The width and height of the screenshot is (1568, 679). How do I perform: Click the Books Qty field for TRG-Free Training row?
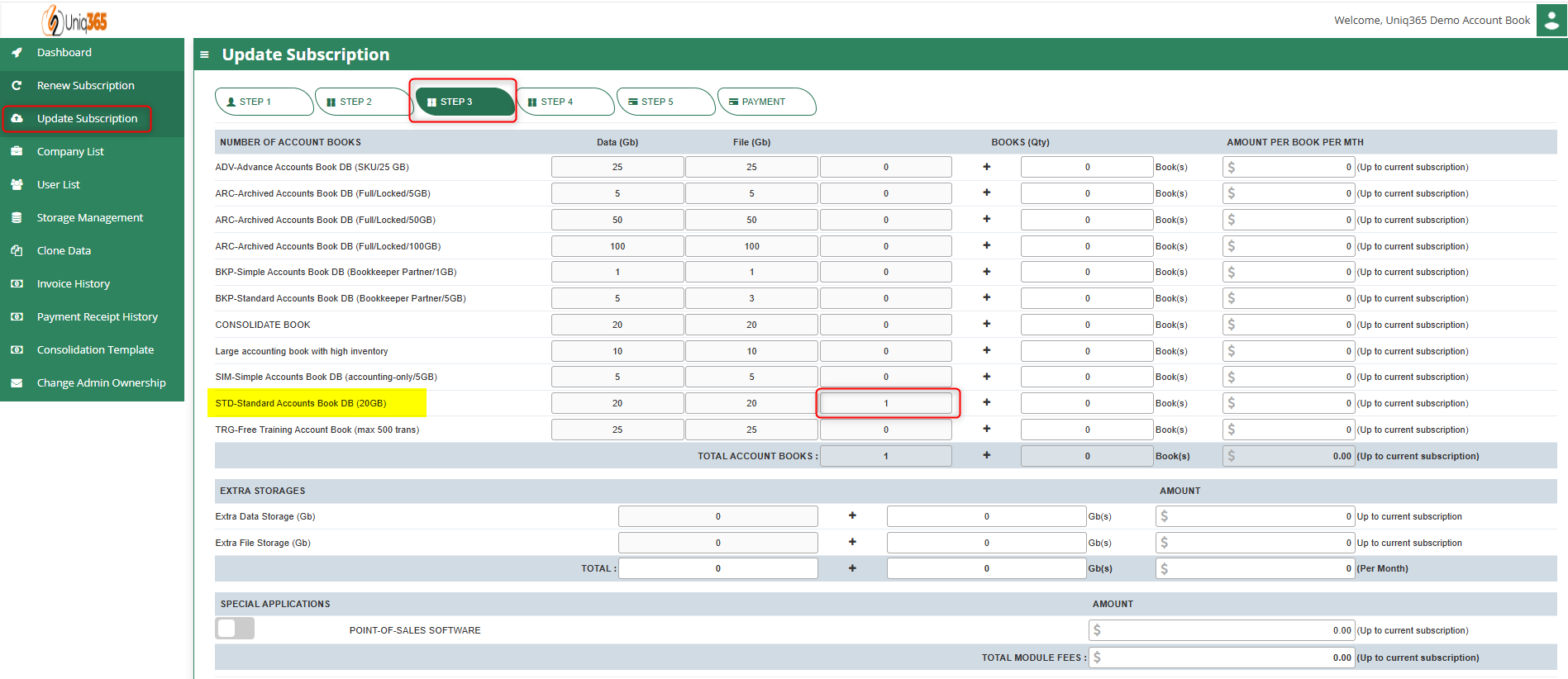1087,430
